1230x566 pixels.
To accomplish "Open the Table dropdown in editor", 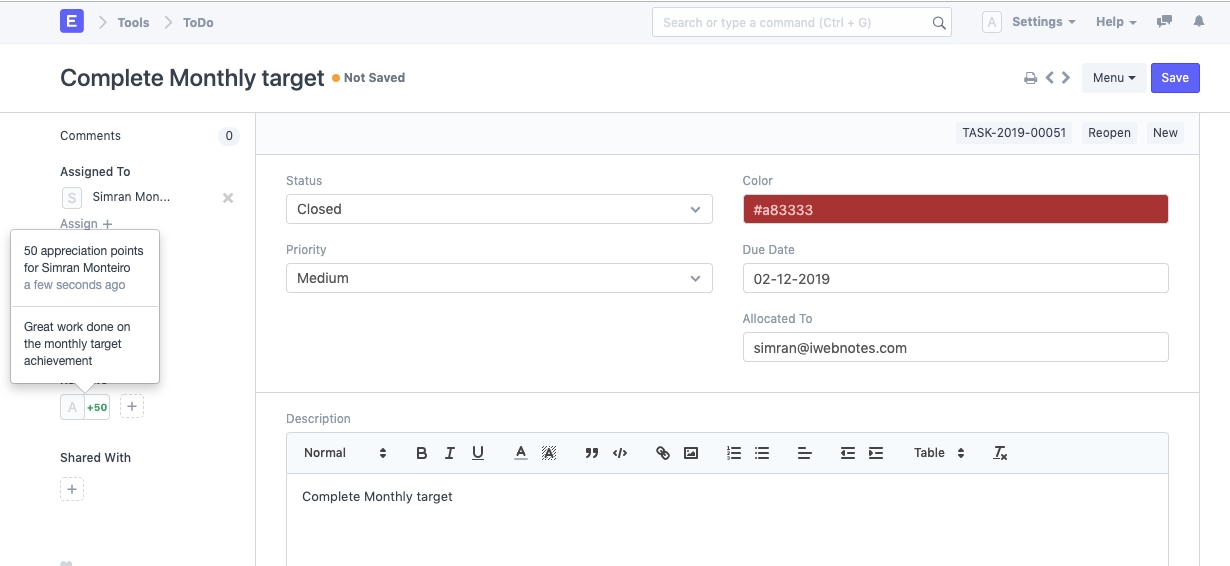I will [x=938, y=453].
